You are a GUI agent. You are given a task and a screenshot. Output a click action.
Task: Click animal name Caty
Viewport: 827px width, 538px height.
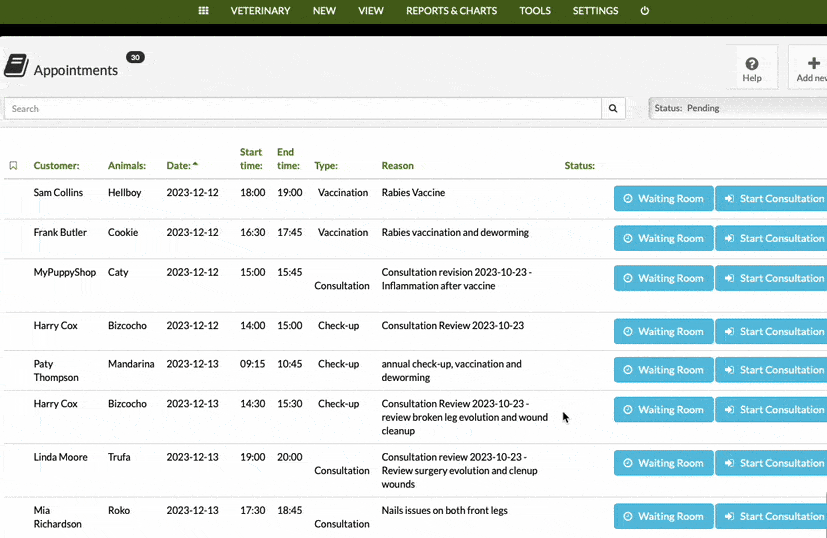point(118,272)
